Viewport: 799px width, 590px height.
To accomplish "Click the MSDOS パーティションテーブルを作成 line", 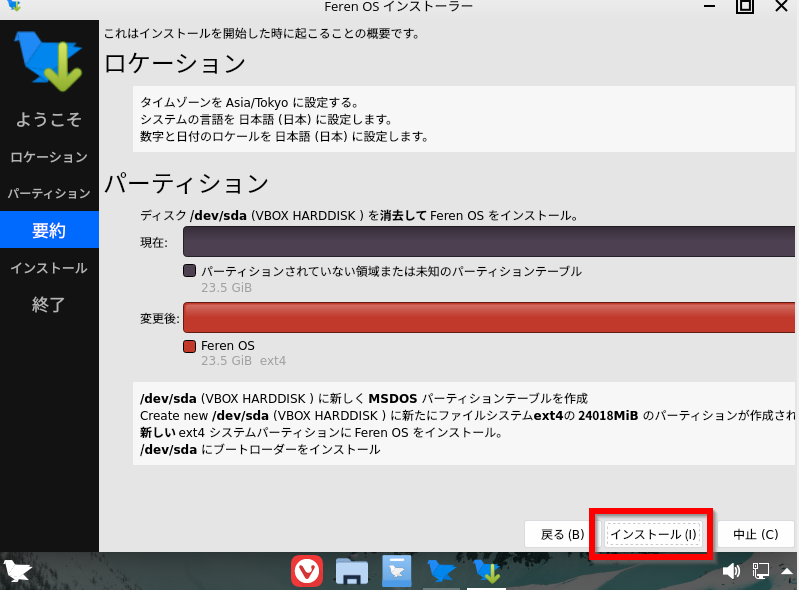I will (x=364, y=398).
